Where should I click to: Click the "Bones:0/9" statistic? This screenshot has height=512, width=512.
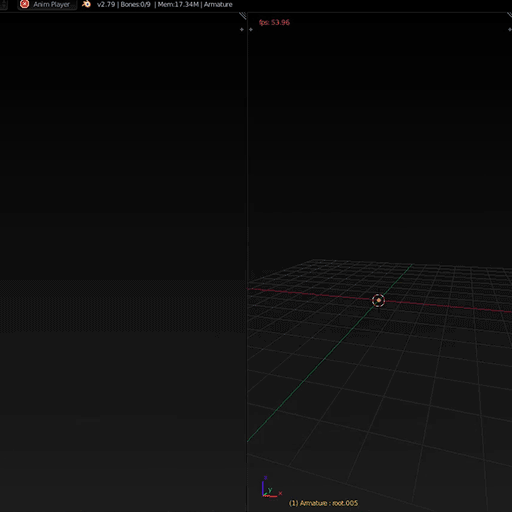[x=135, y=5]
